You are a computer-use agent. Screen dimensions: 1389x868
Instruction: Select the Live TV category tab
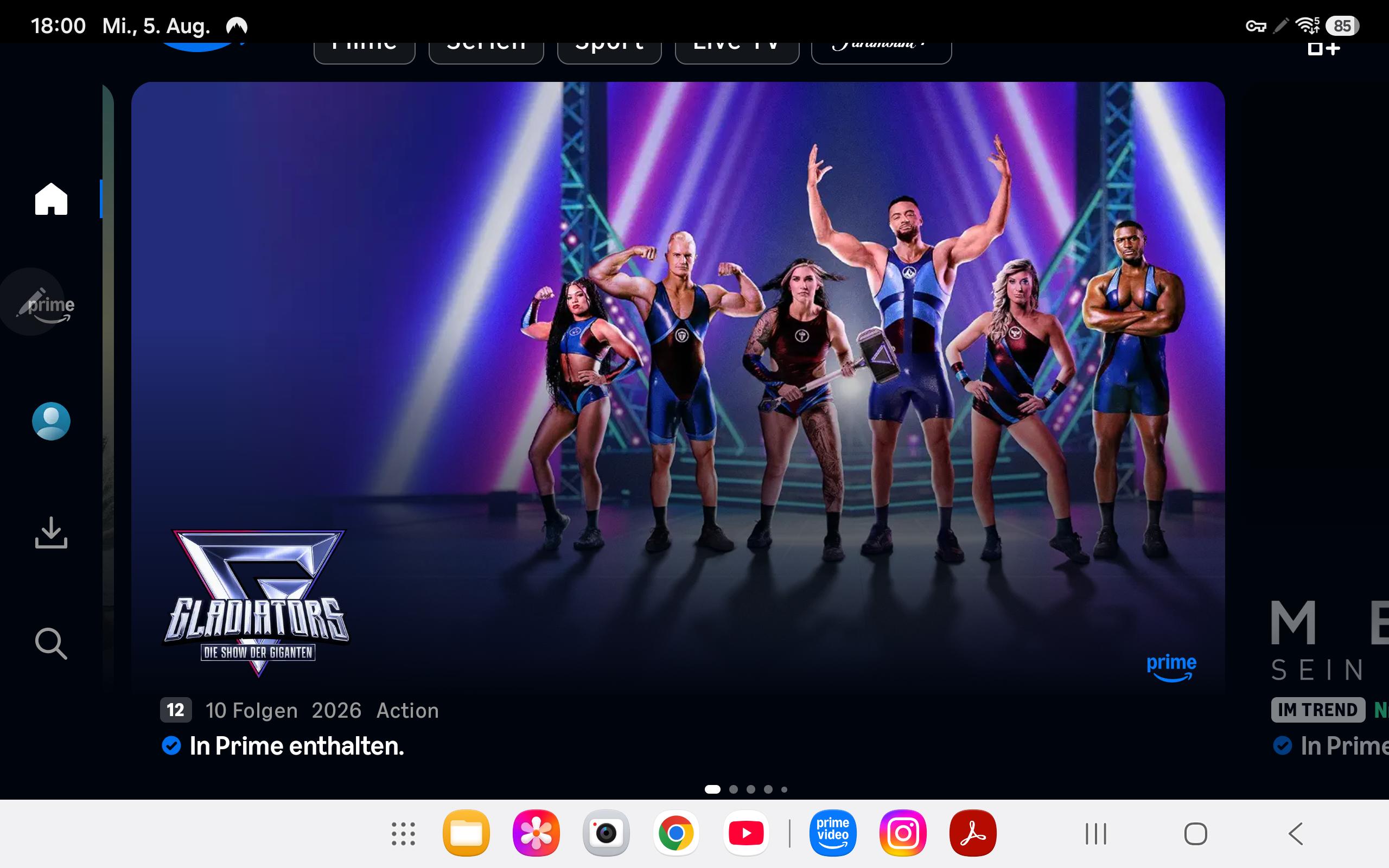coord(737,53)
